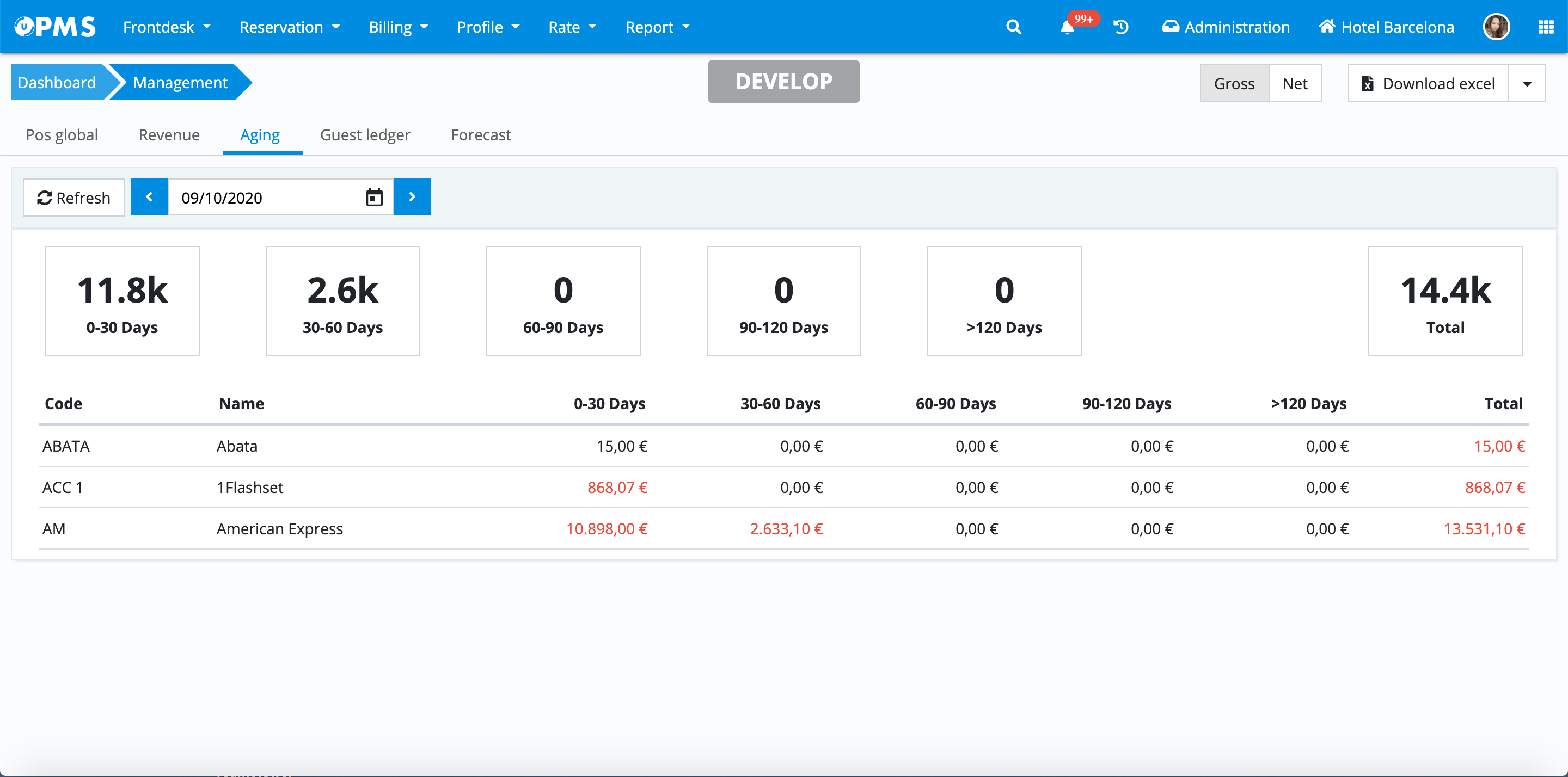Viewport: 1568px width, 777px height.
Task: Click the search magnifier icon
Action: click(x=1013, y=27)
